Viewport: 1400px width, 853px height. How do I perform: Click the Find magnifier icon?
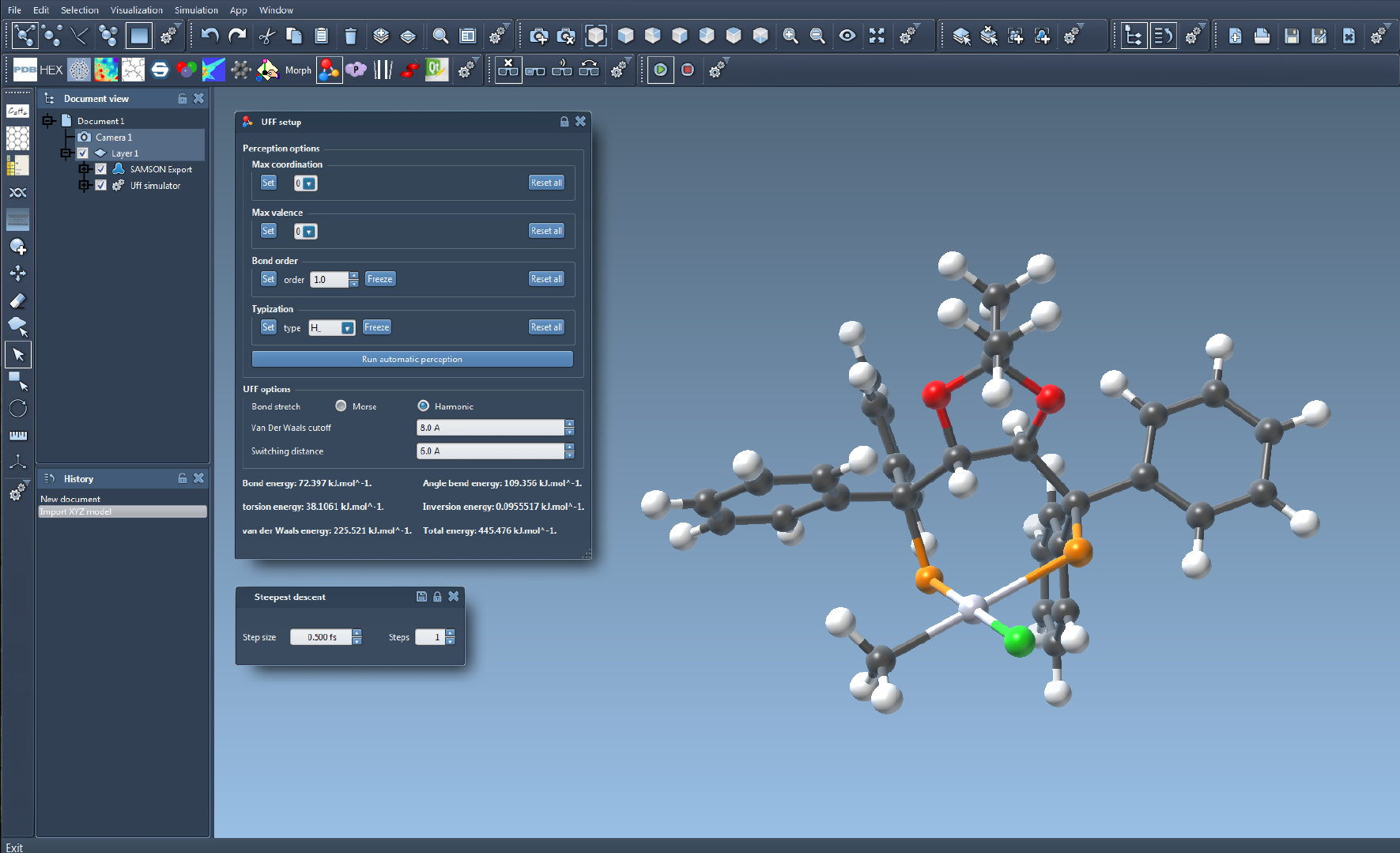[x=440, y=36]
